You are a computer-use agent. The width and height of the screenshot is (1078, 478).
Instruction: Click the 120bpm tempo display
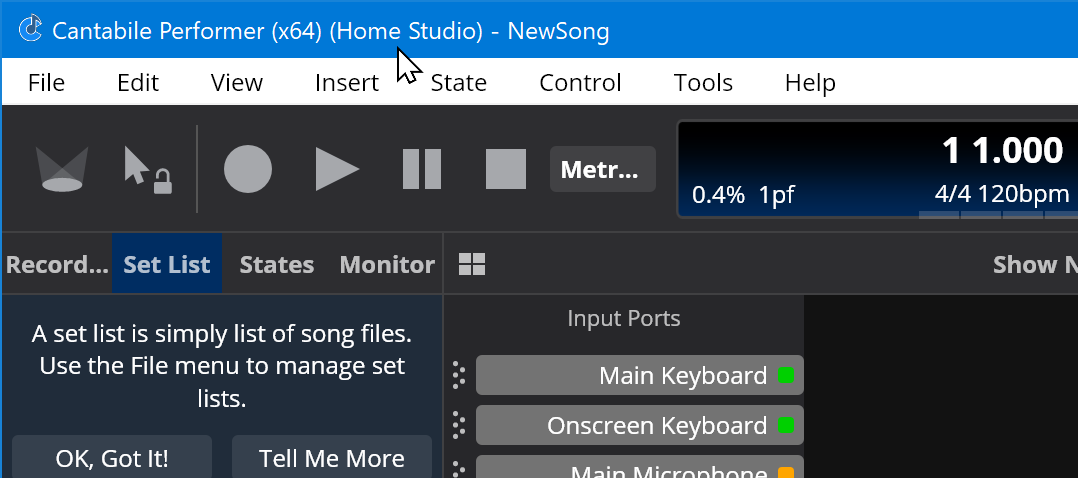click(x=1023, y=195)
